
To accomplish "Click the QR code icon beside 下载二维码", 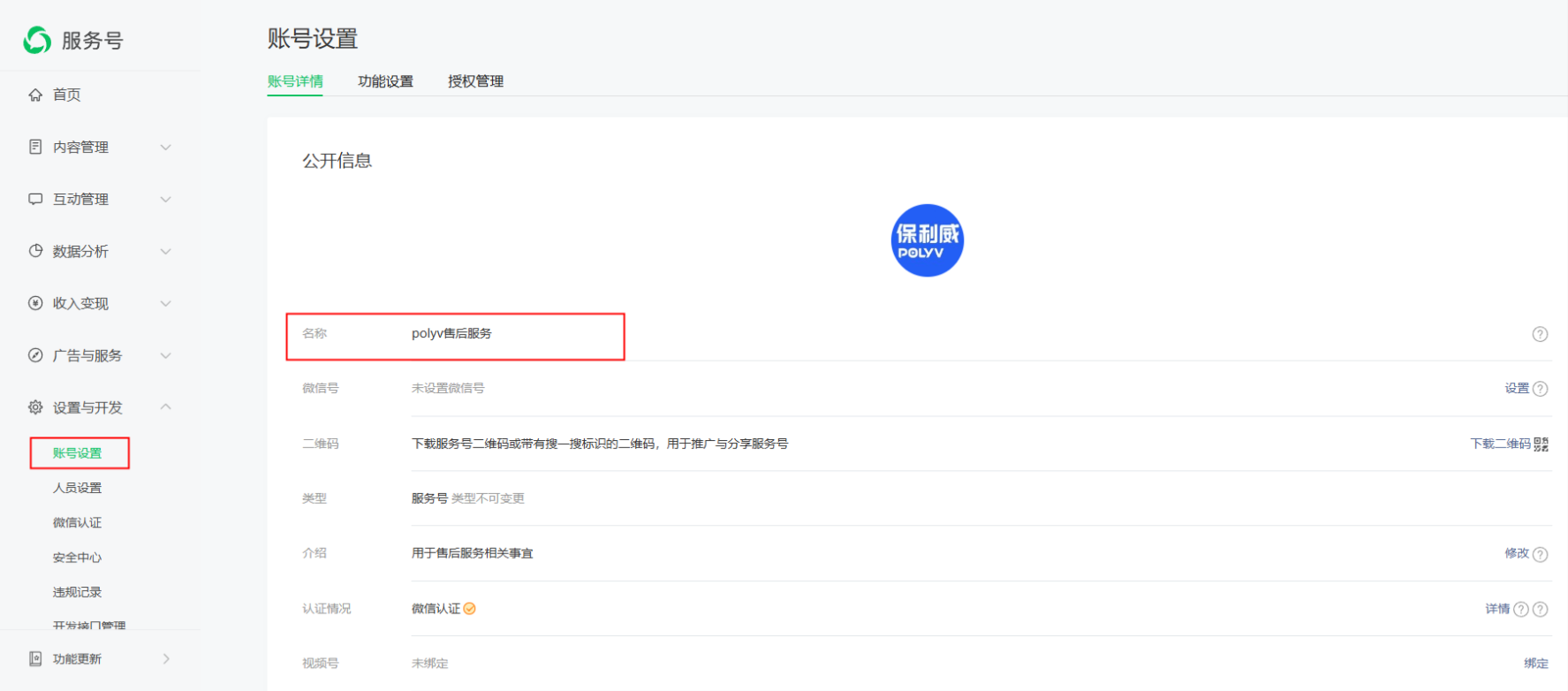I will [1541, 444].
